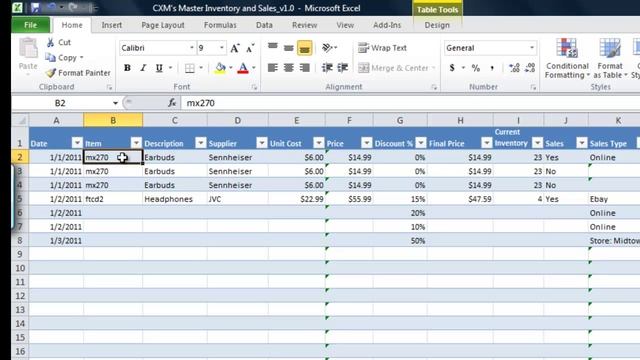Click the Copy icon

tap(51, 58)
